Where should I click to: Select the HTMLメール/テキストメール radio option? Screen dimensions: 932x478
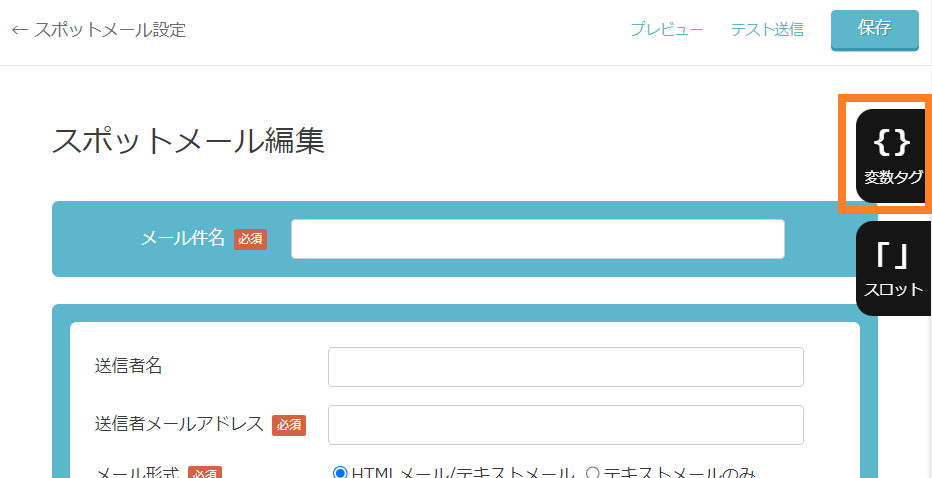[340, 473]
